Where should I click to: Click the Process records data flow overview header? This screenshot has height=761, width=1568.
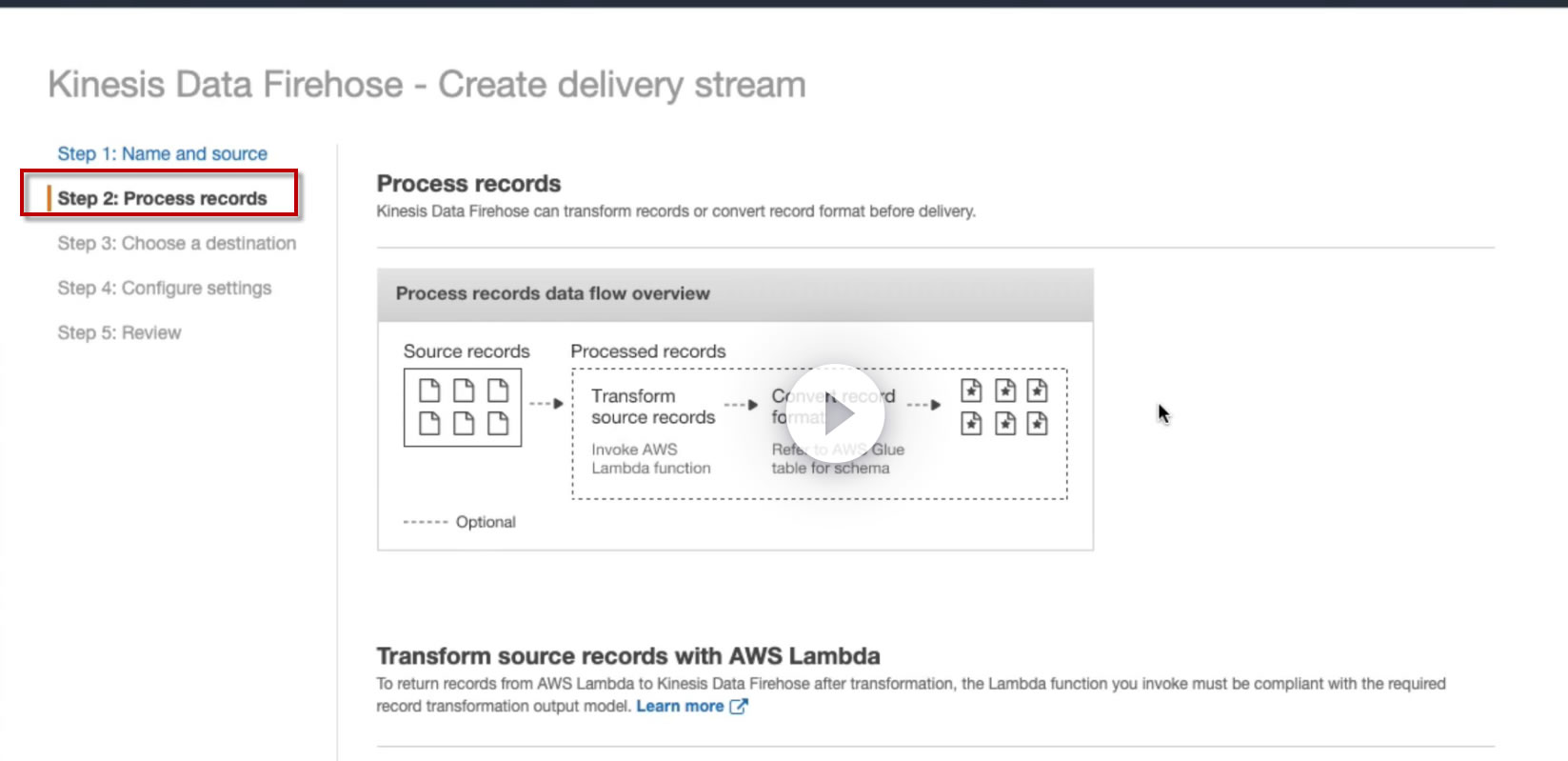(x=735, y=294)
